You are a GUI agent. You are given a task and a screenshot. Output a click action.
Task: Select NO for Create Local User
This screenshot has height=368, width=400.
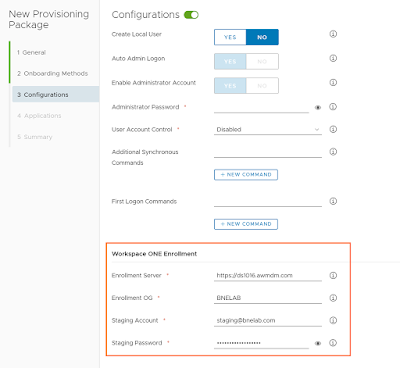262,37
